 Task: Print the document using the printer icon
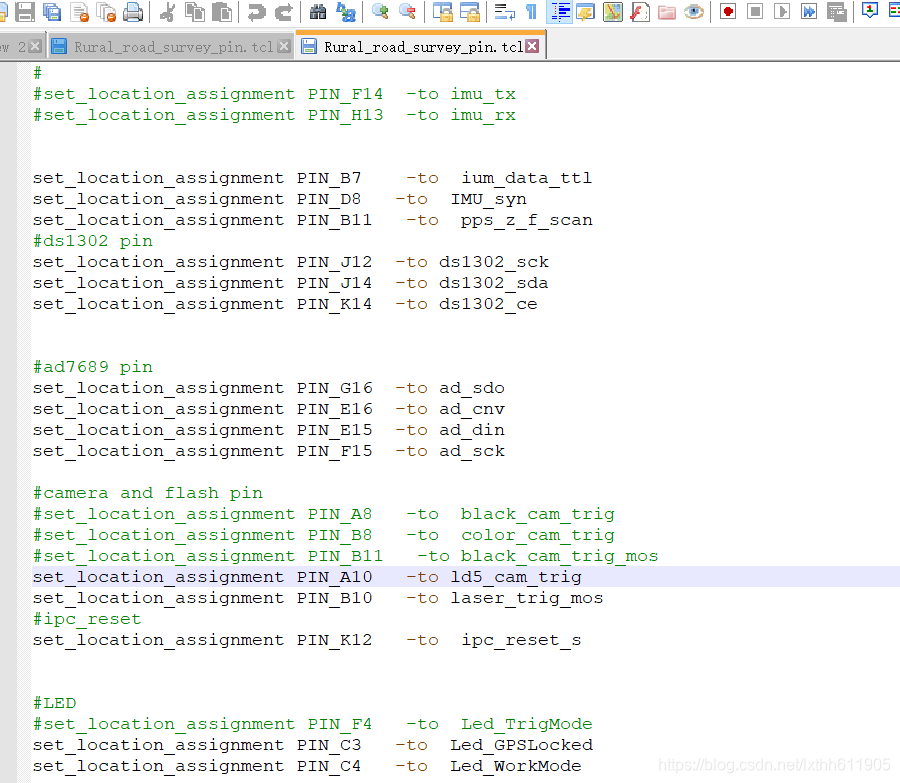click(133, 11)
